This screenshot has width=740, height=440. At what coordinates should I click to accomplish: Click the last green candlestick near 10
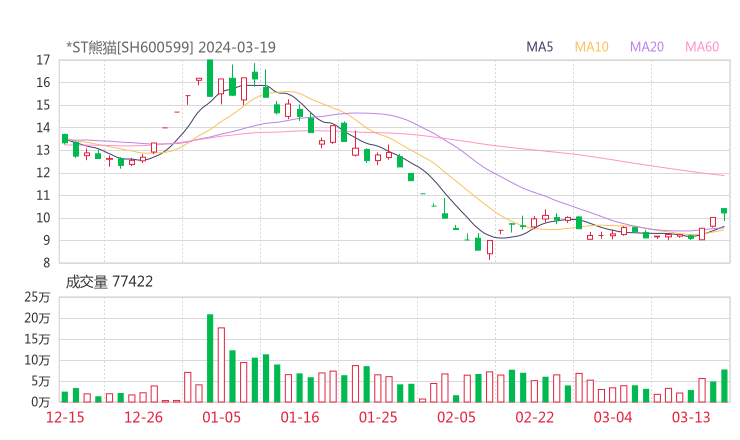(x=724, y=212)
